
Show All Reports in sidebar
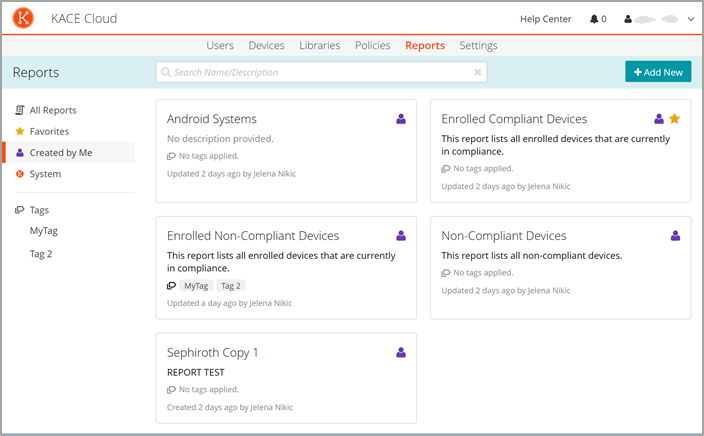coord(52,110)
